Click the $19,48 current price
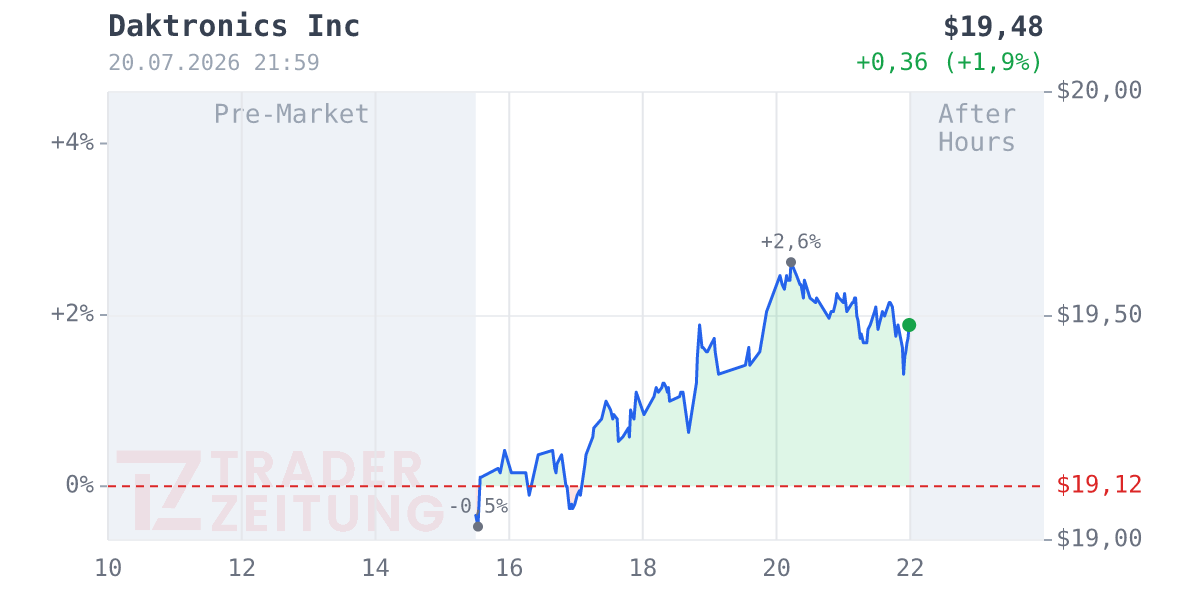Viewport: 1200px width, 600px height. 993,26
